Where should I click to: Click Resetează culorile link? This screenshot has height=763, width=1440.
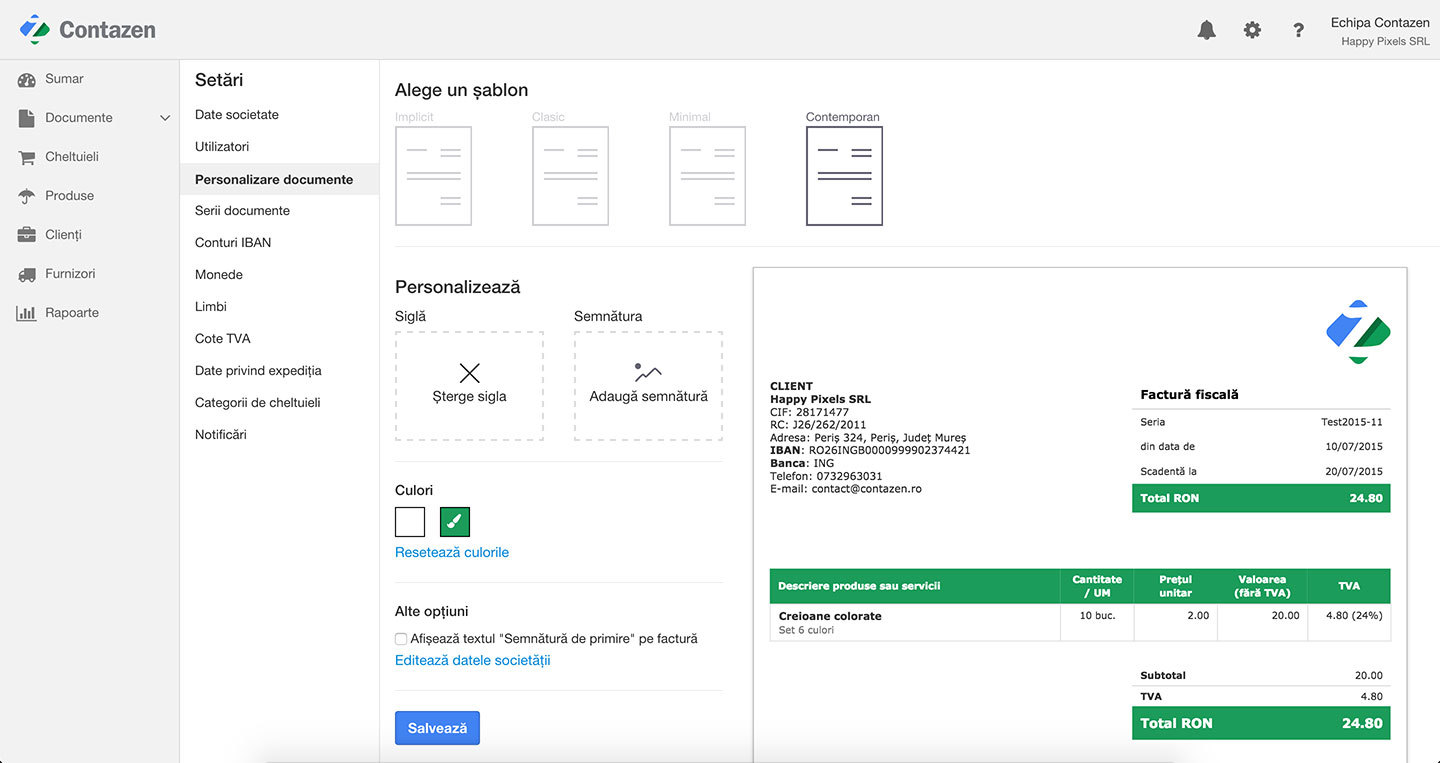452,552
